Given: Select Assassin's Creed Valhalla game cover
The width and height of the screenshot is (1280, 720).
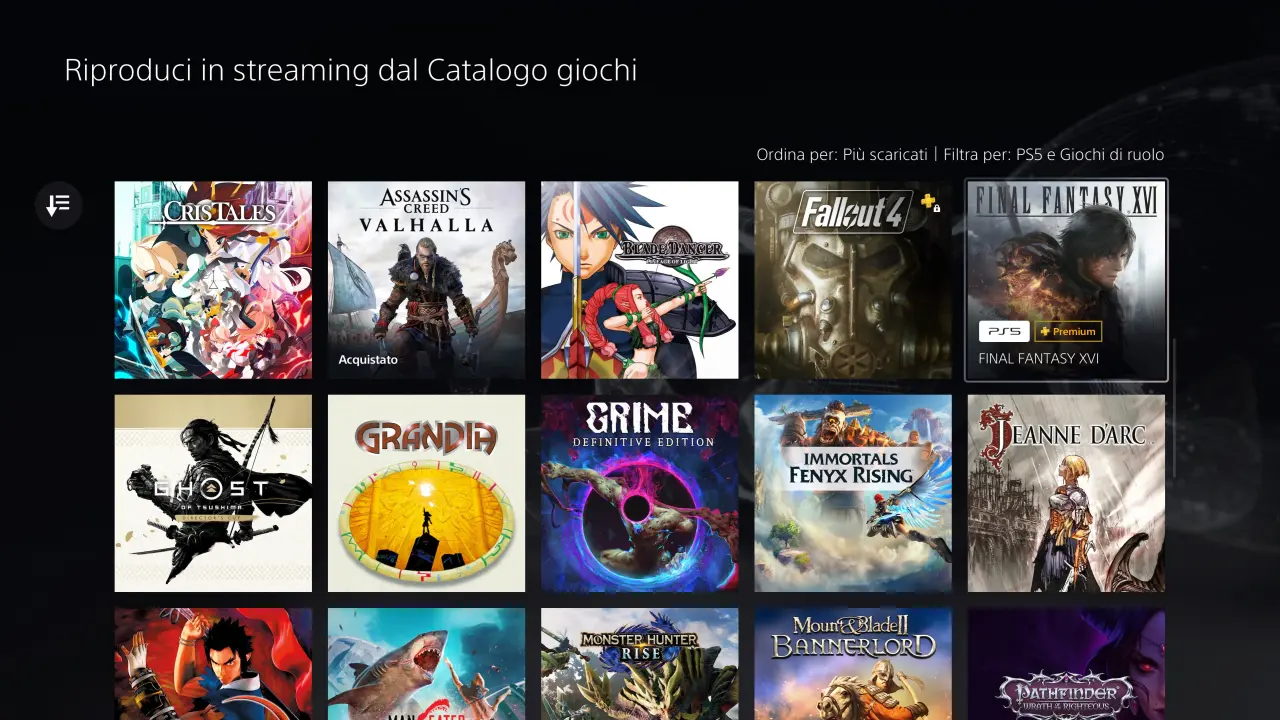Looking at the screenshot, I should click(x=426, y=280).
